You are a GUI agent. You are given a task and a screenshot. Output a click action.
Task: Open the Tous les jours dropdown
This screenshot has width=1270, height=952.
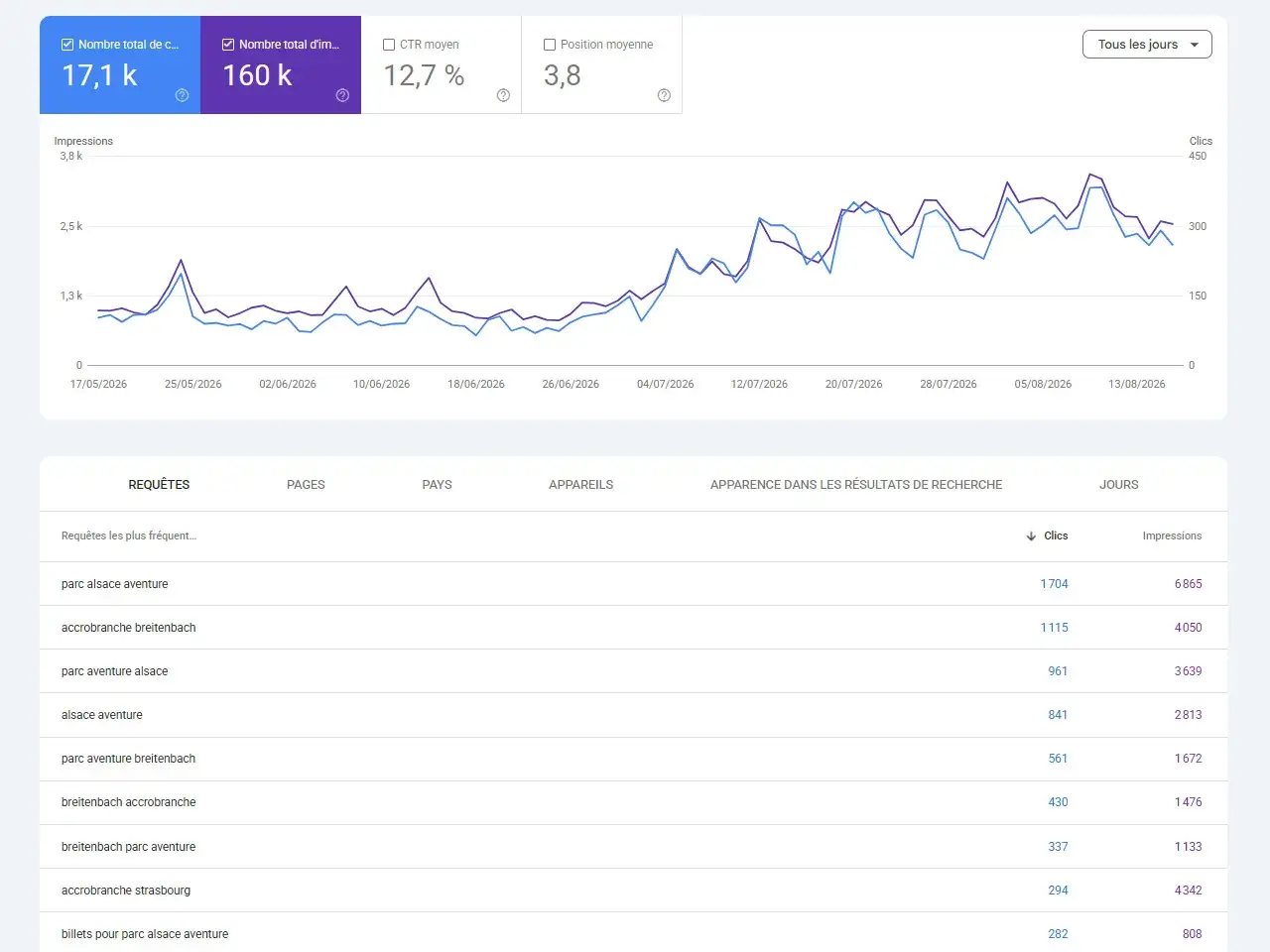point(1147,45)
